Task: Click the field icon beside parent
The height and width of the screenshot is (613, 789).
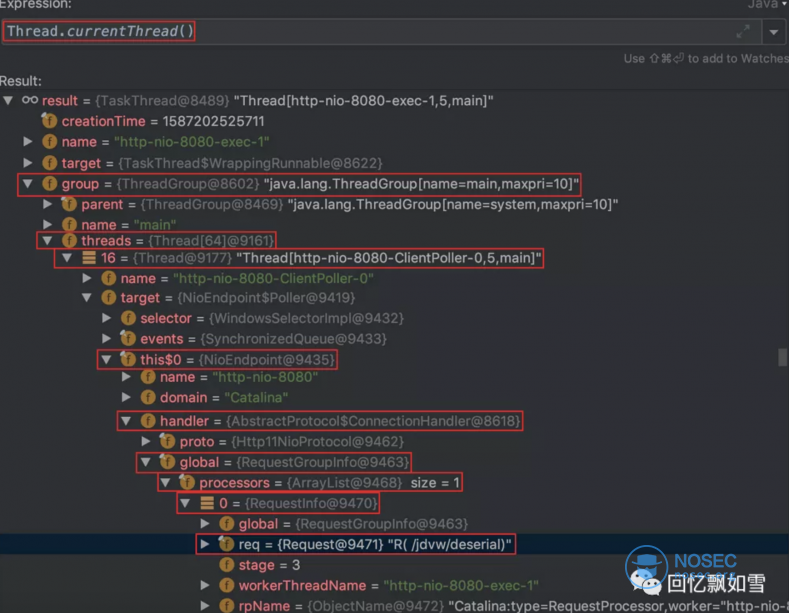Action: (x=69, y=204)
